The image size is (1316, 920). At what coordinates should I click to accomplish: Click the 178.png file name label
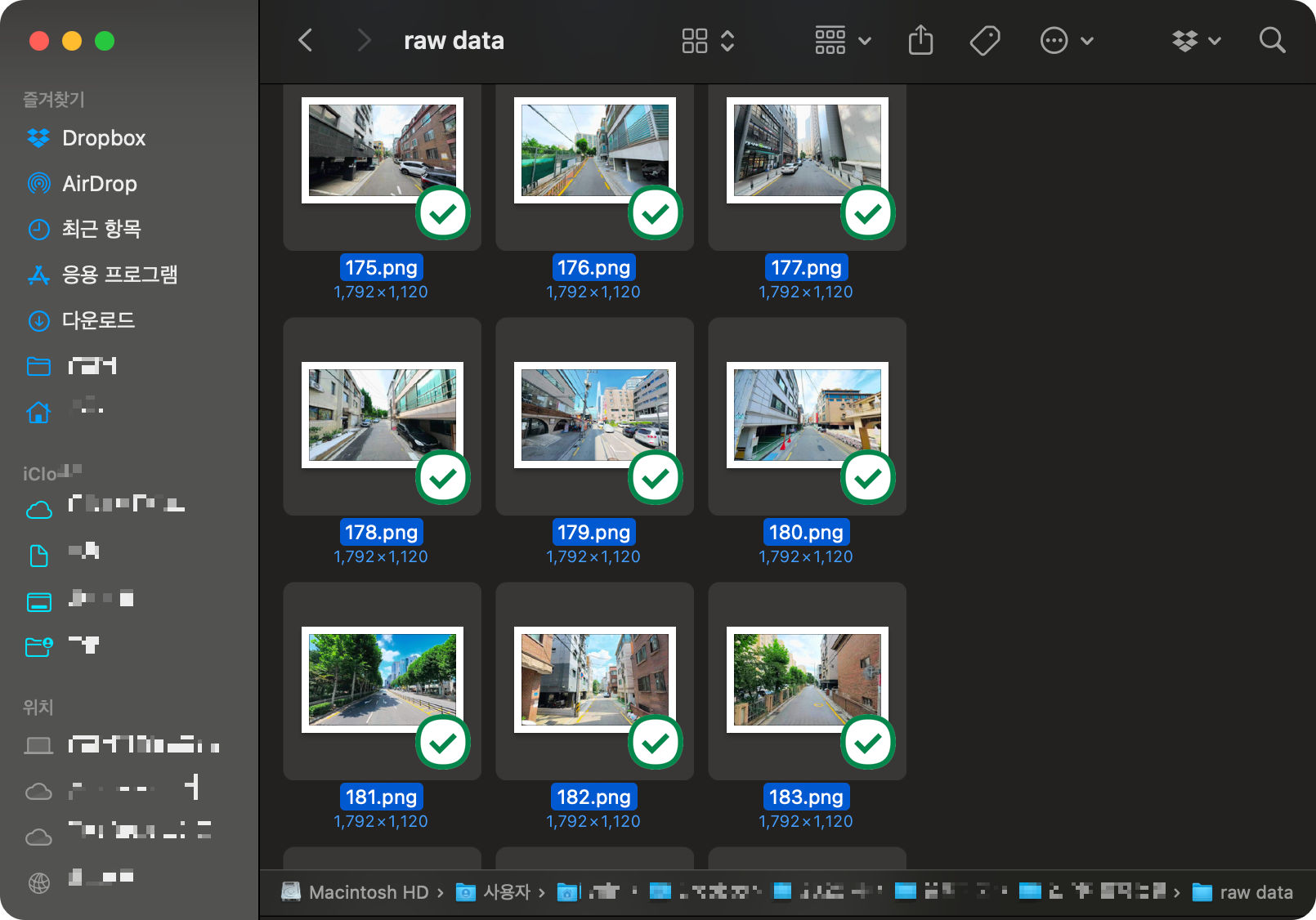[x=381, y=532]
